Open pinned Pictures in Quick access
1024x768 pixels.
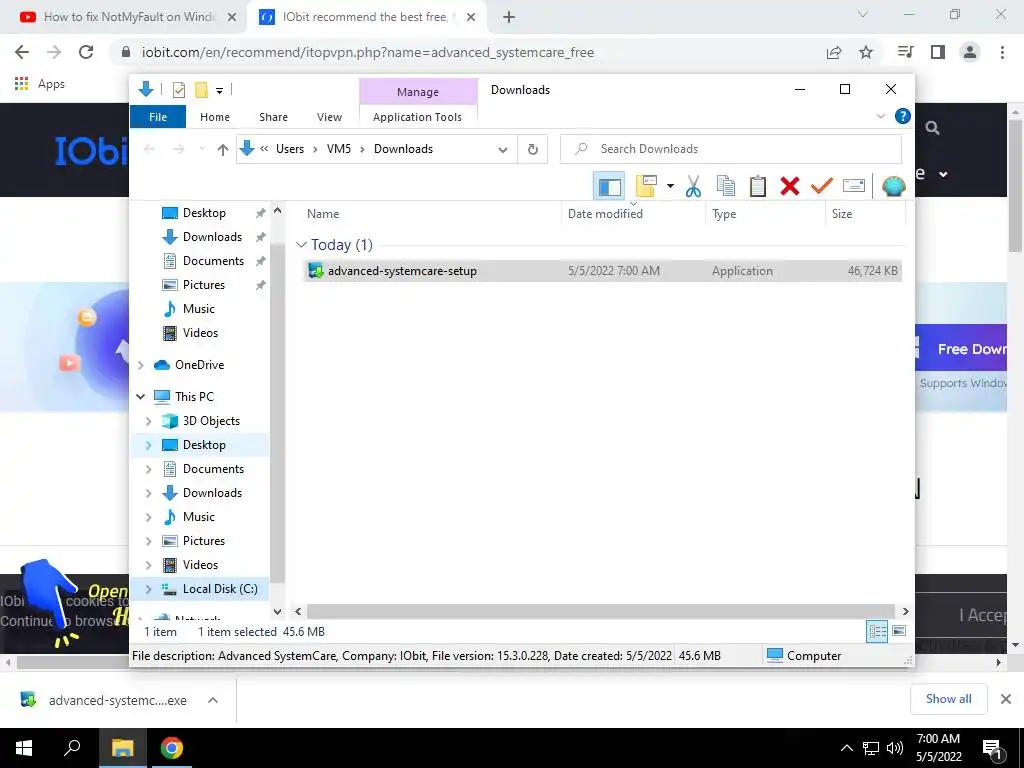click(x=204, y=285)
